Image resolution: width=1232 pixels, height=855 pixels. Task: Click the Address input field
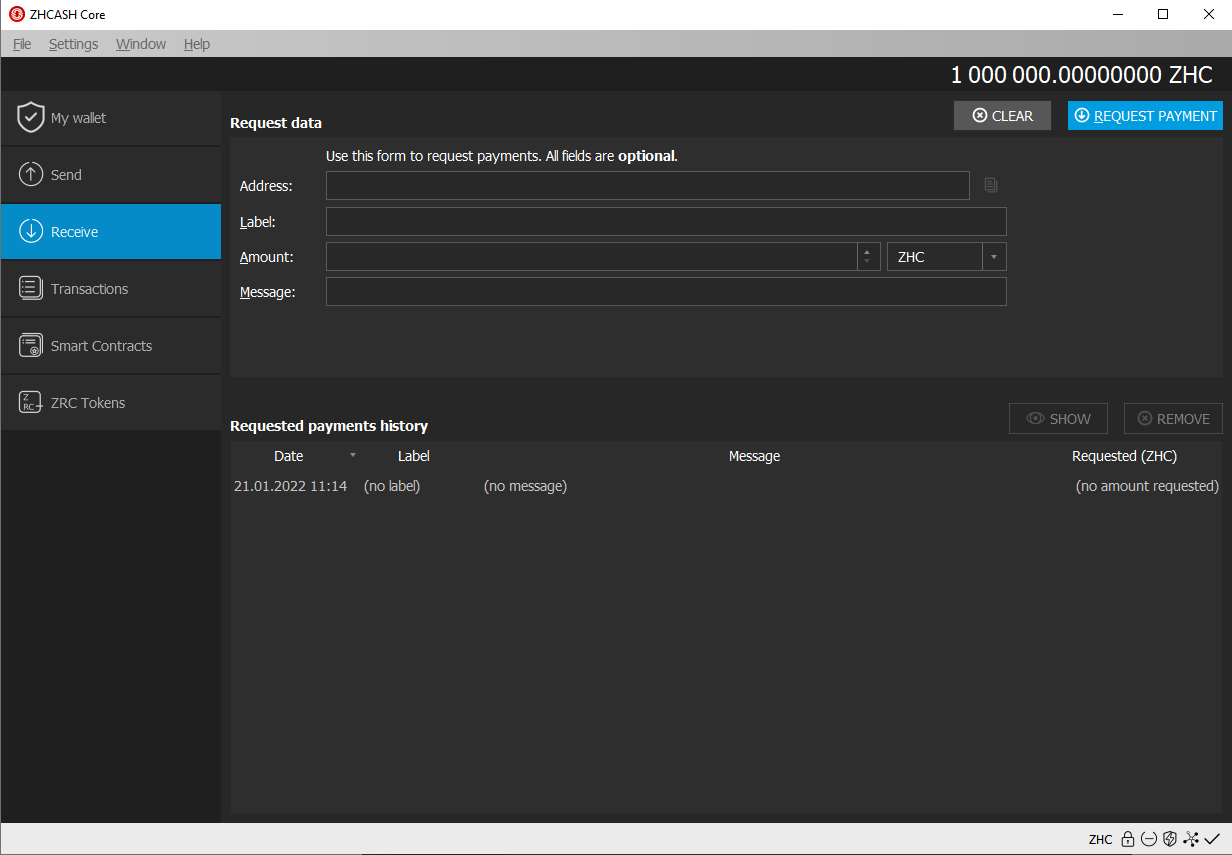click(x=648, y=186)
